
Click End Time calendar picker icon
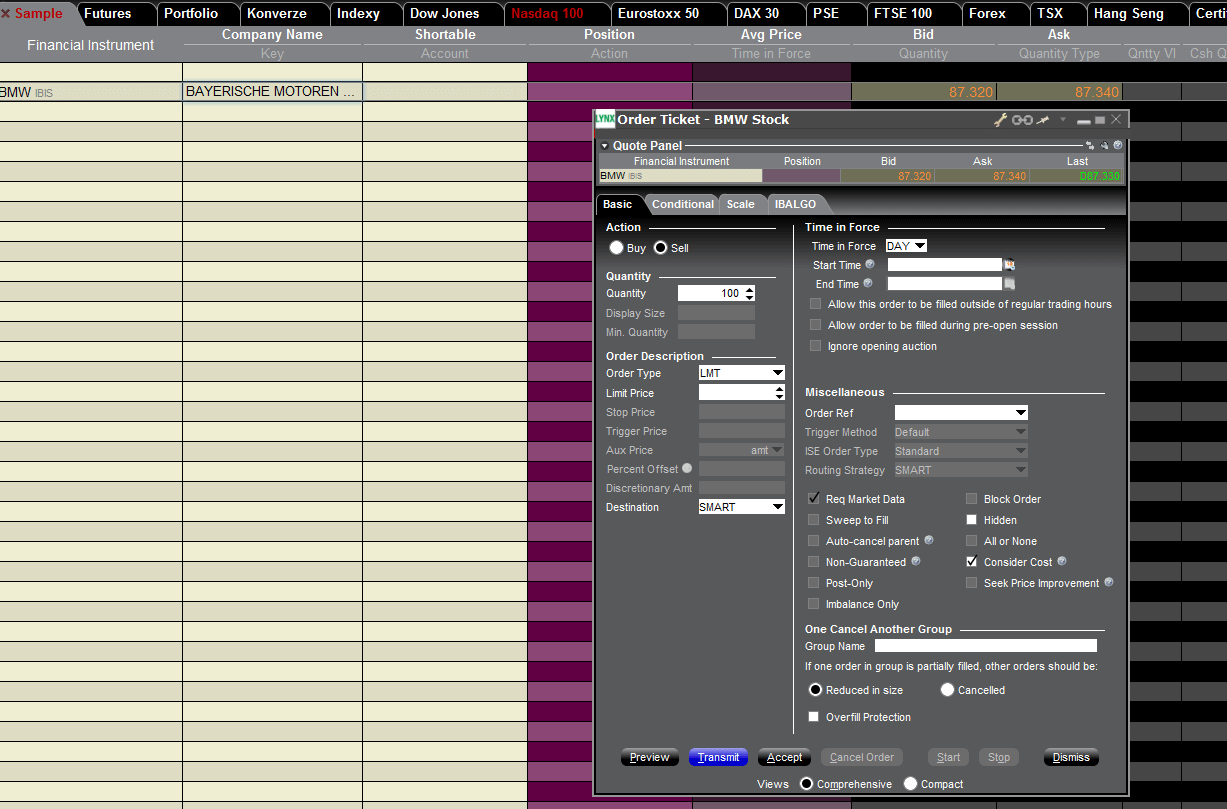coord(1010,284)
